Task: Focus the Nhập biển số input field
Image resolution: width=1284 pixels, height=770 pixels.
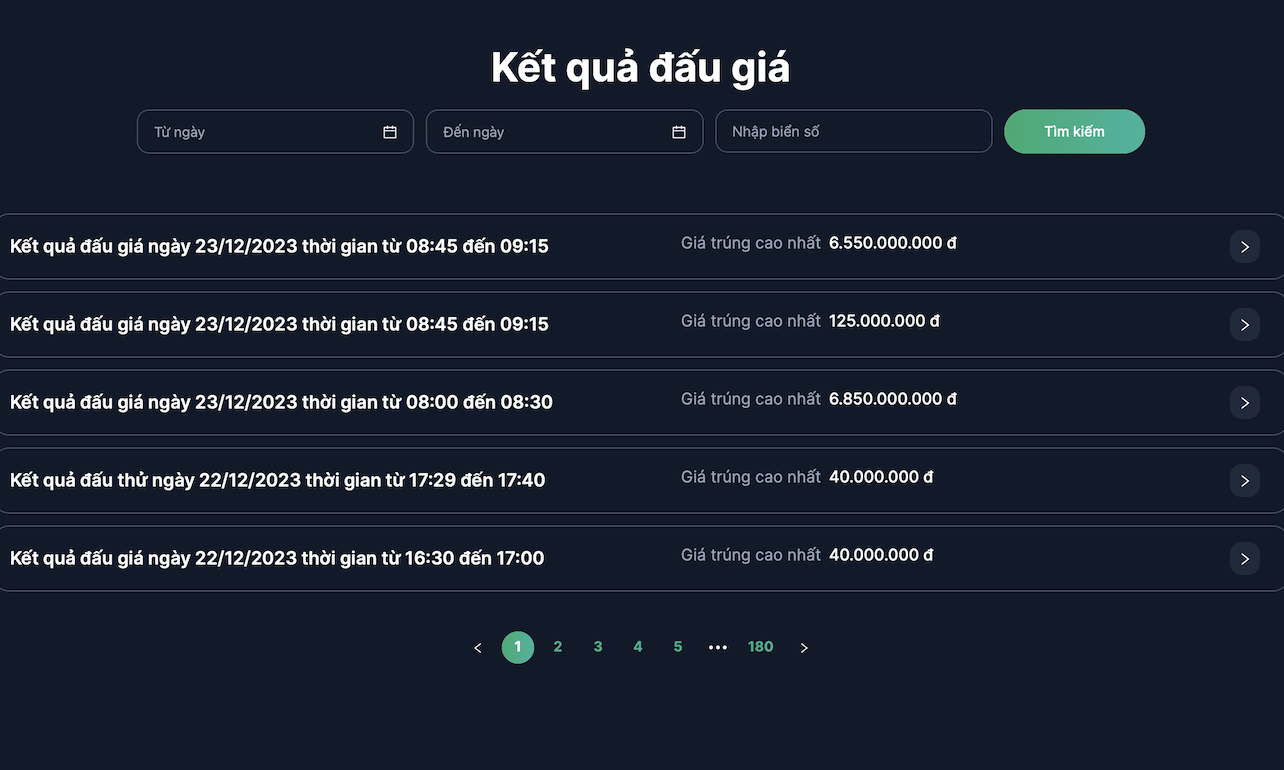Action: 853,132
